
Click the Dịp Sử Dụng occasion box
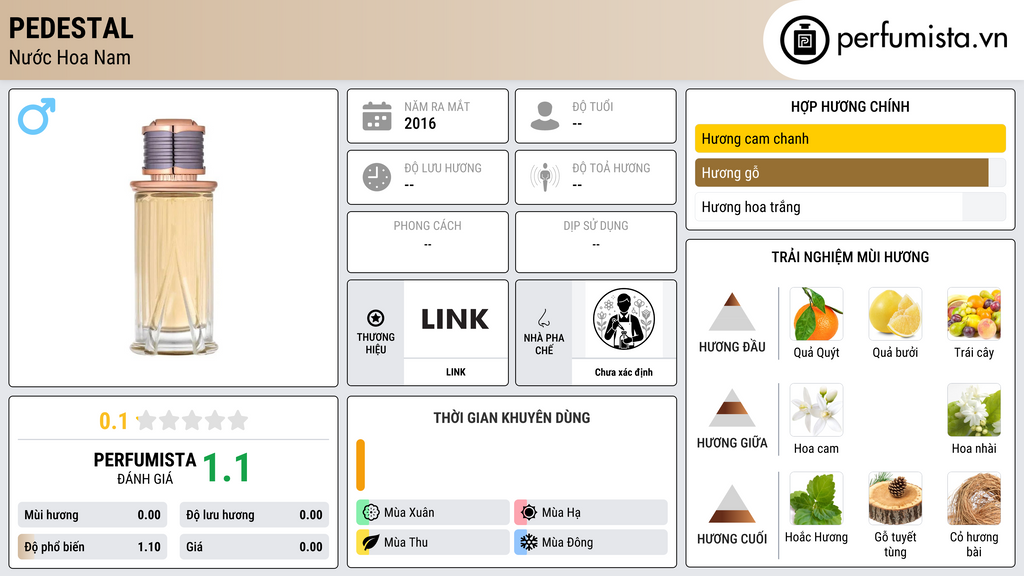click(x=596, y=242)
